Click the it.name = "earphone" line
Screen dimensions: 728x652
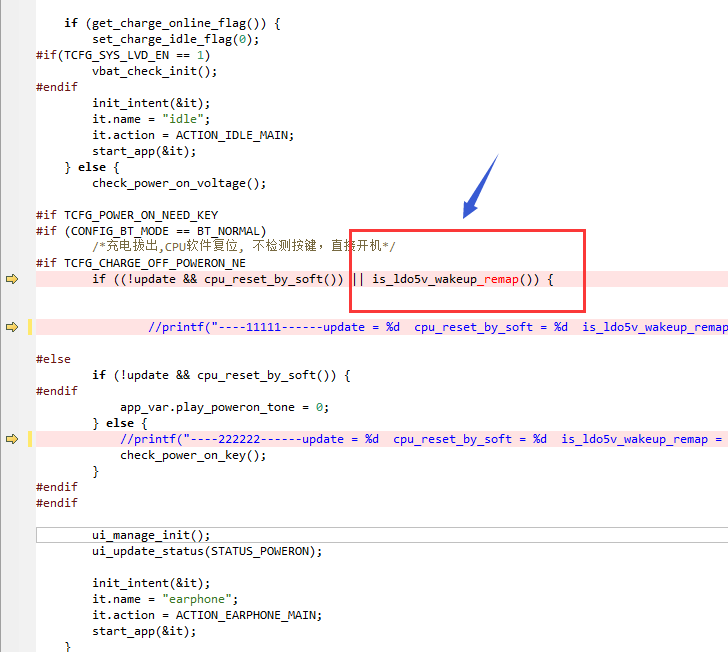[x=165, y=599]
